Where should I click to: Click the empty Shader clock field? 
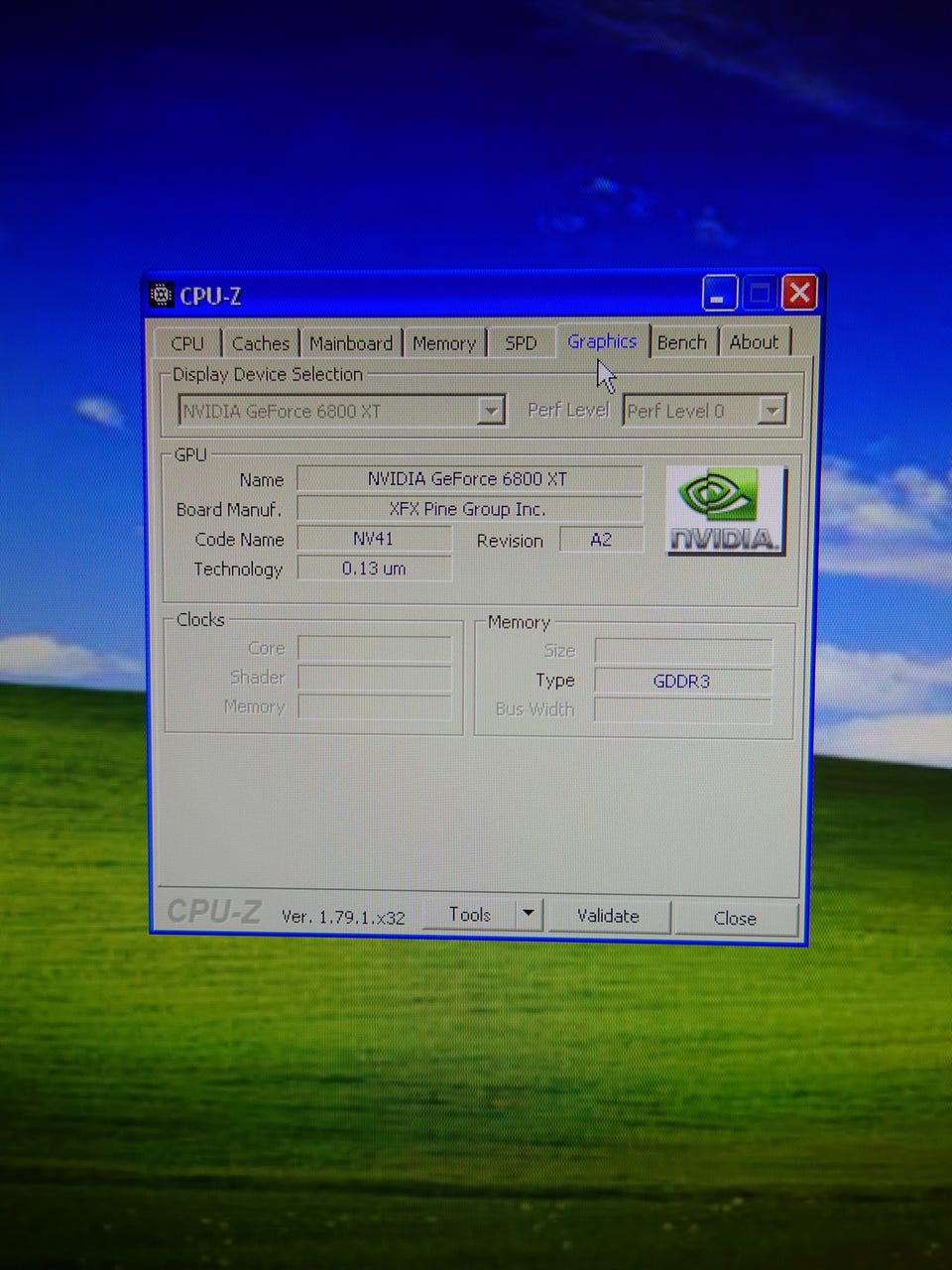[x=374, y=678]
